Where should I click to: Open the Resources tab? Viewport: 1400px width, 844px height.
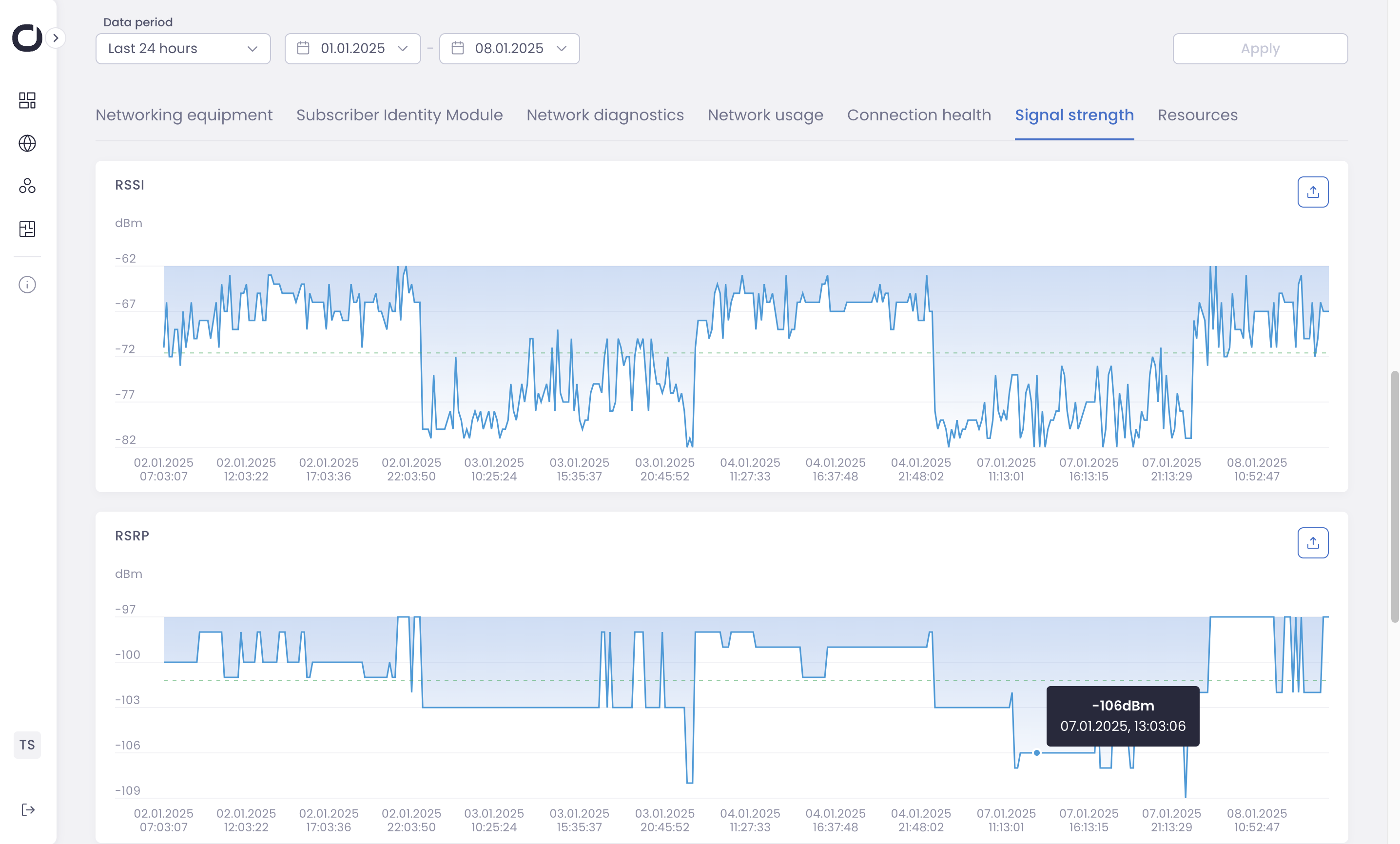(x=1197, y=115)
